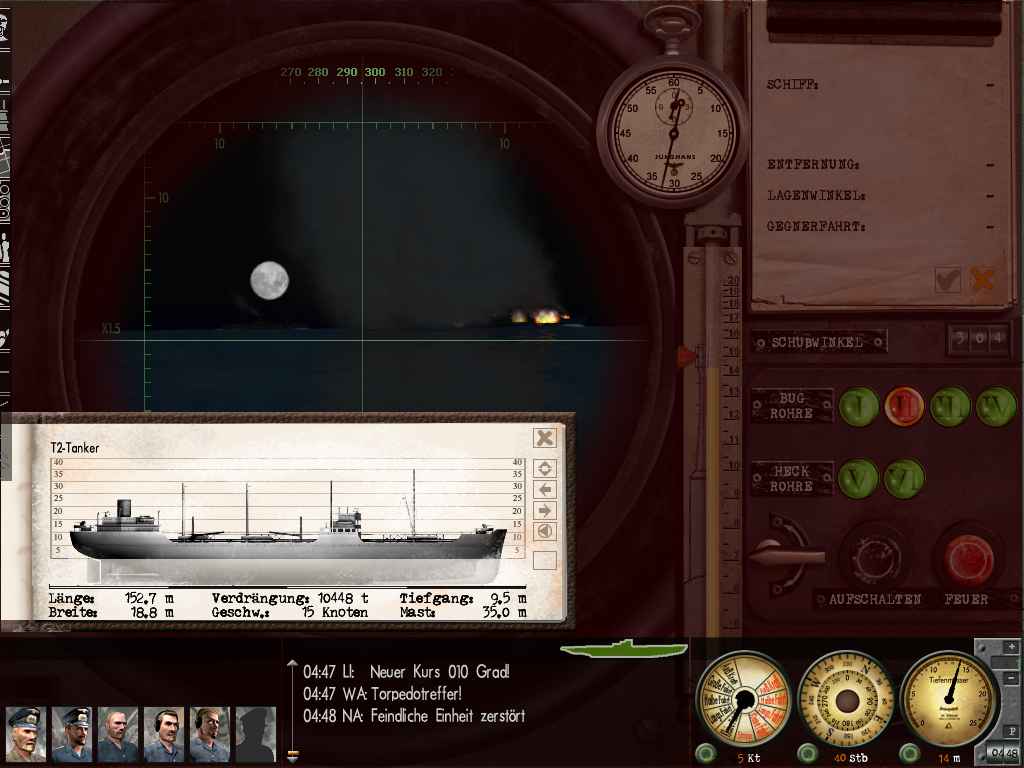The height and width of the screenshot is (768, 1024).
Task: Click the BUG ROHRE label plate
Action: coord(792,406)
